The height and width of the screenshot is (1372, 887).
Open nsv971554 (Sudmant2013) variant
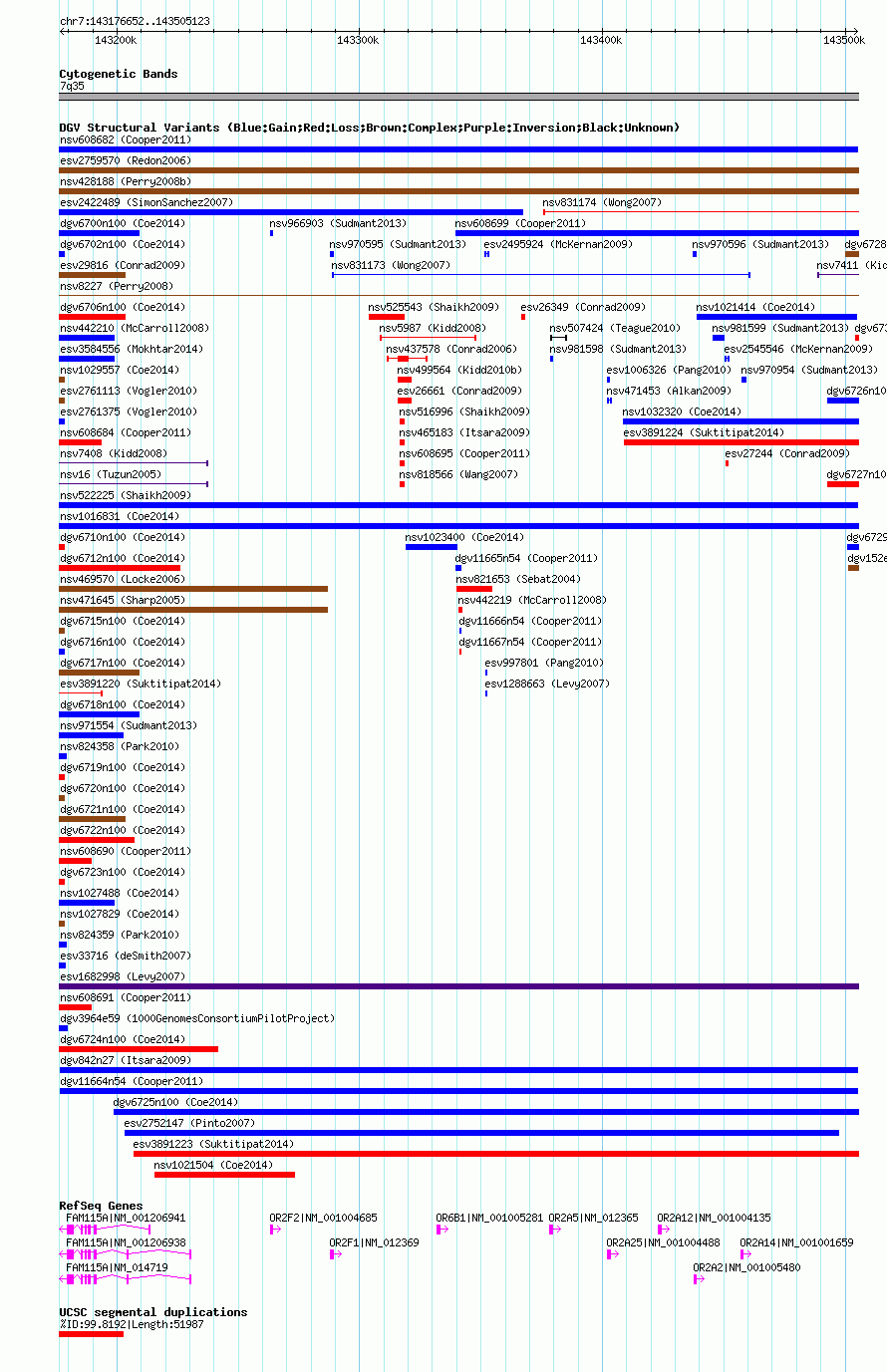coord(129,725)
